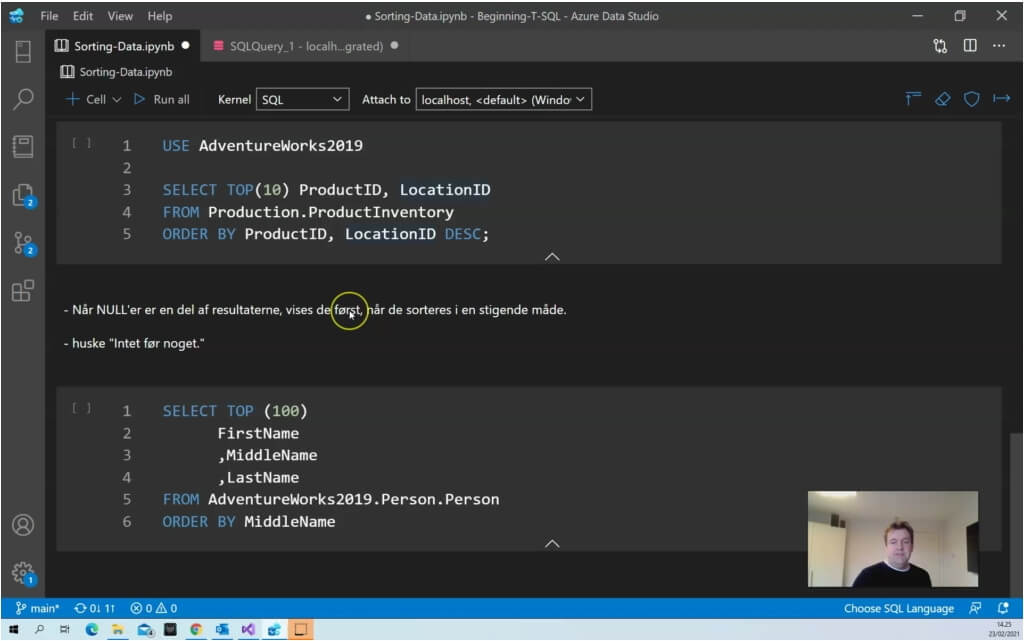Click the Run all button

coord(161,99)
